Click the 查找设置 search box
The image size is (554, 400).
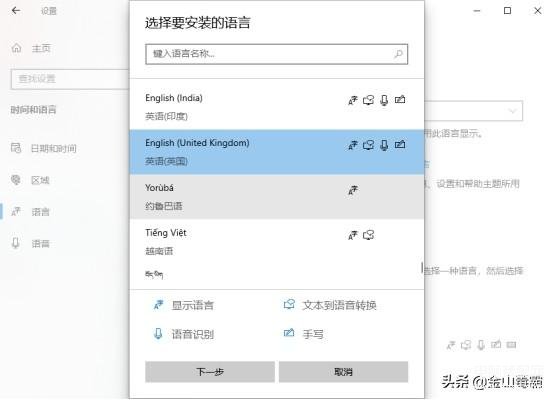click(x=70, y=79)
